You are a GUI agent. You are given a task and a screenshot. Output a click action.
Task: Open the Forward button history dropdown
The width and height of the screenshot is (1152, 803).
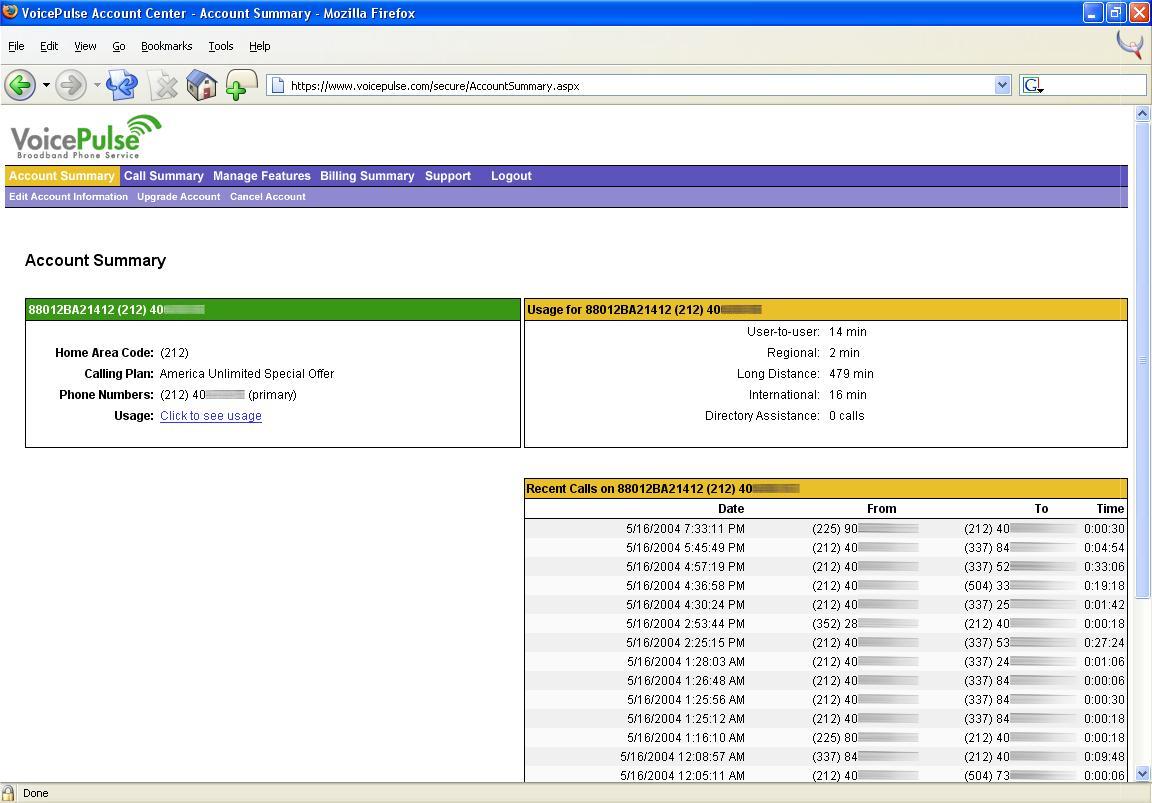[96, 85]
